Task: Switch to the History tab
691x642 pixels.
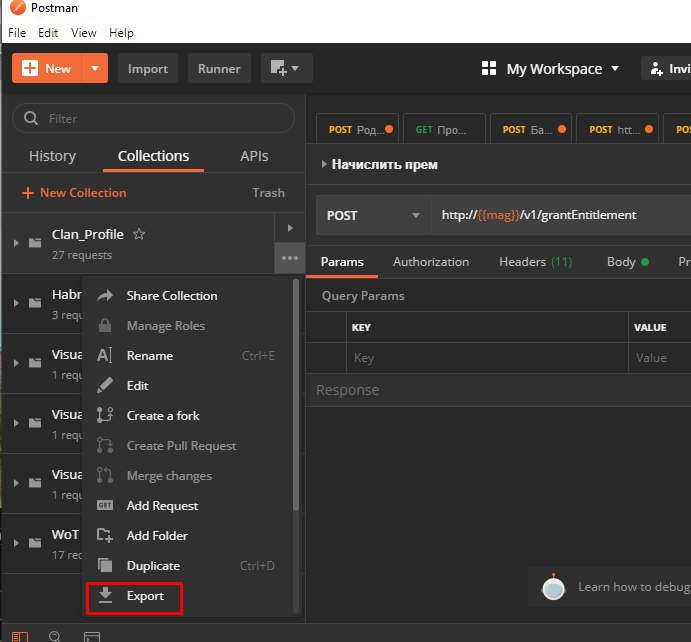Action: click(52, 156)
